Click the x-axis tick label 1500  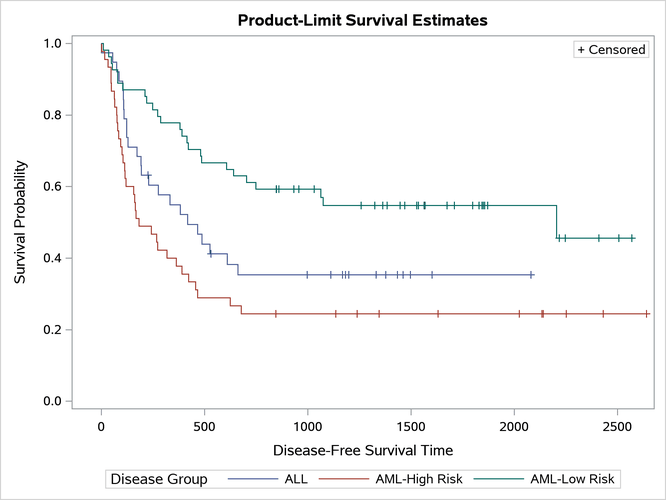tap(411, 424)
